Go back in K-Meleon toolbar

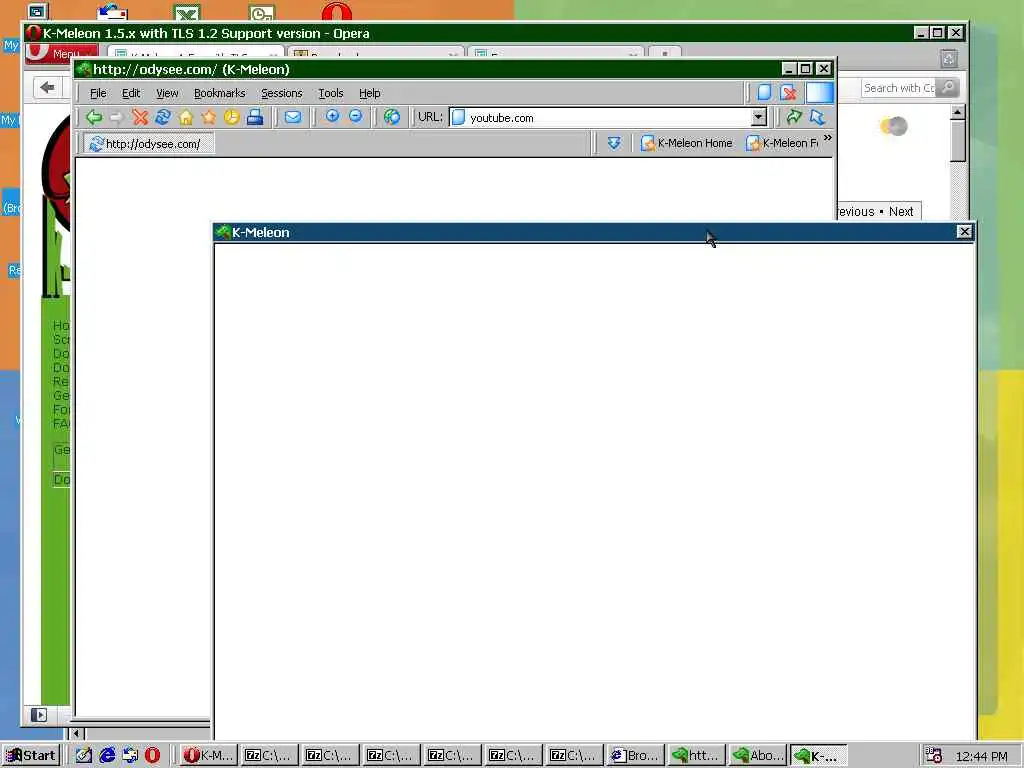[x=94, y=118]
